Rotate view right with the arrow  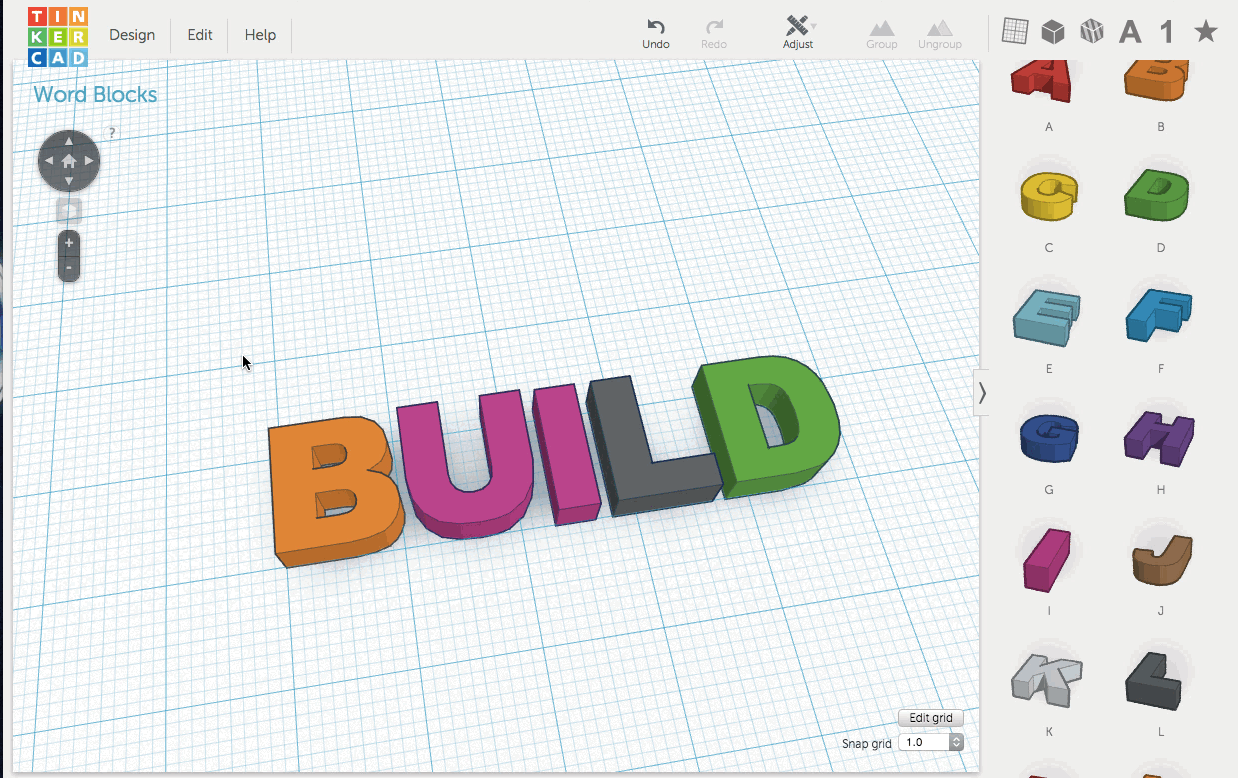(x=89, y=160)
